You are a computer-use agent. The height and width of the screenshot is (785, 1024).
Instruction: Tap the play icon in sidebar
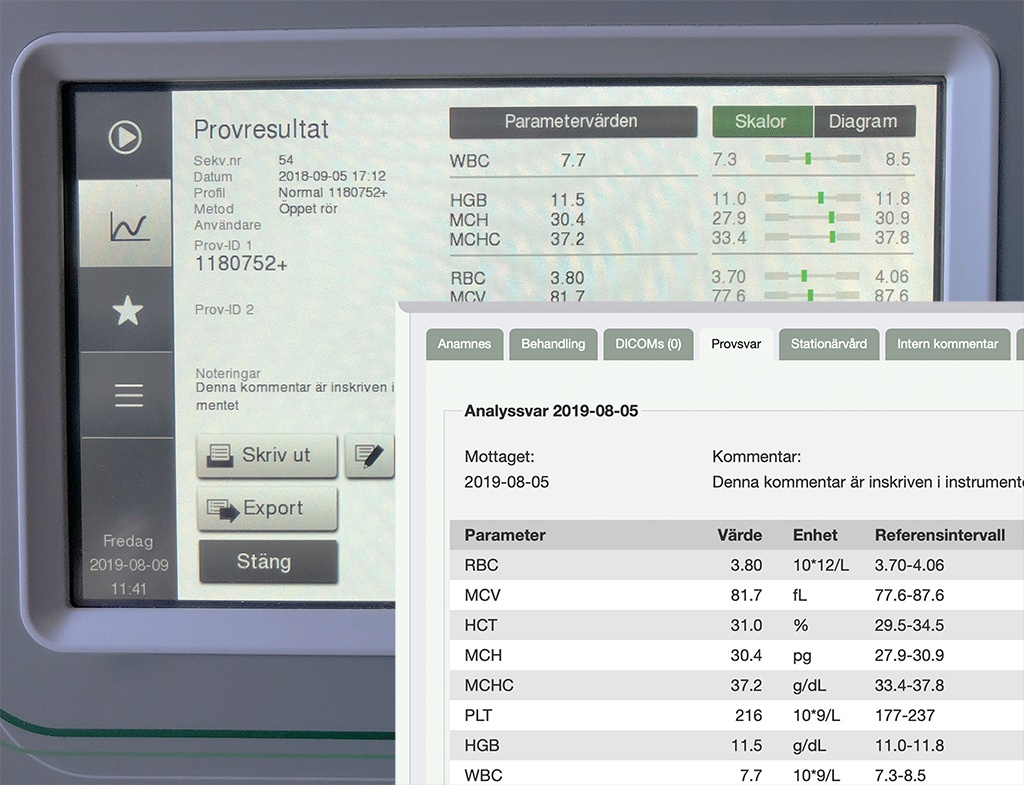(125, 137)
